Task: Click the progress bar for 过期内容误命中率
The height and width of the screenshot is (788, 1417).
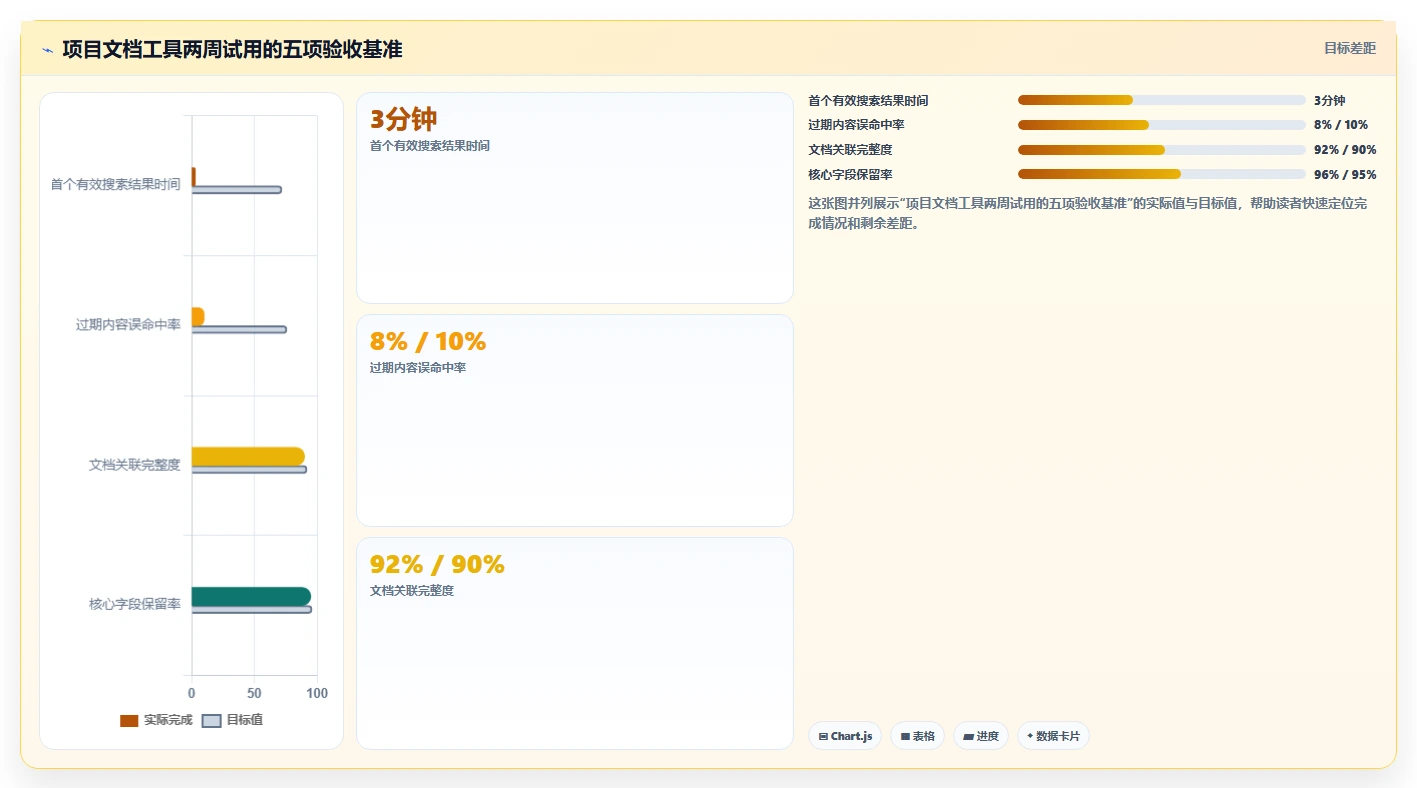Action: [x=1162, y=125]
